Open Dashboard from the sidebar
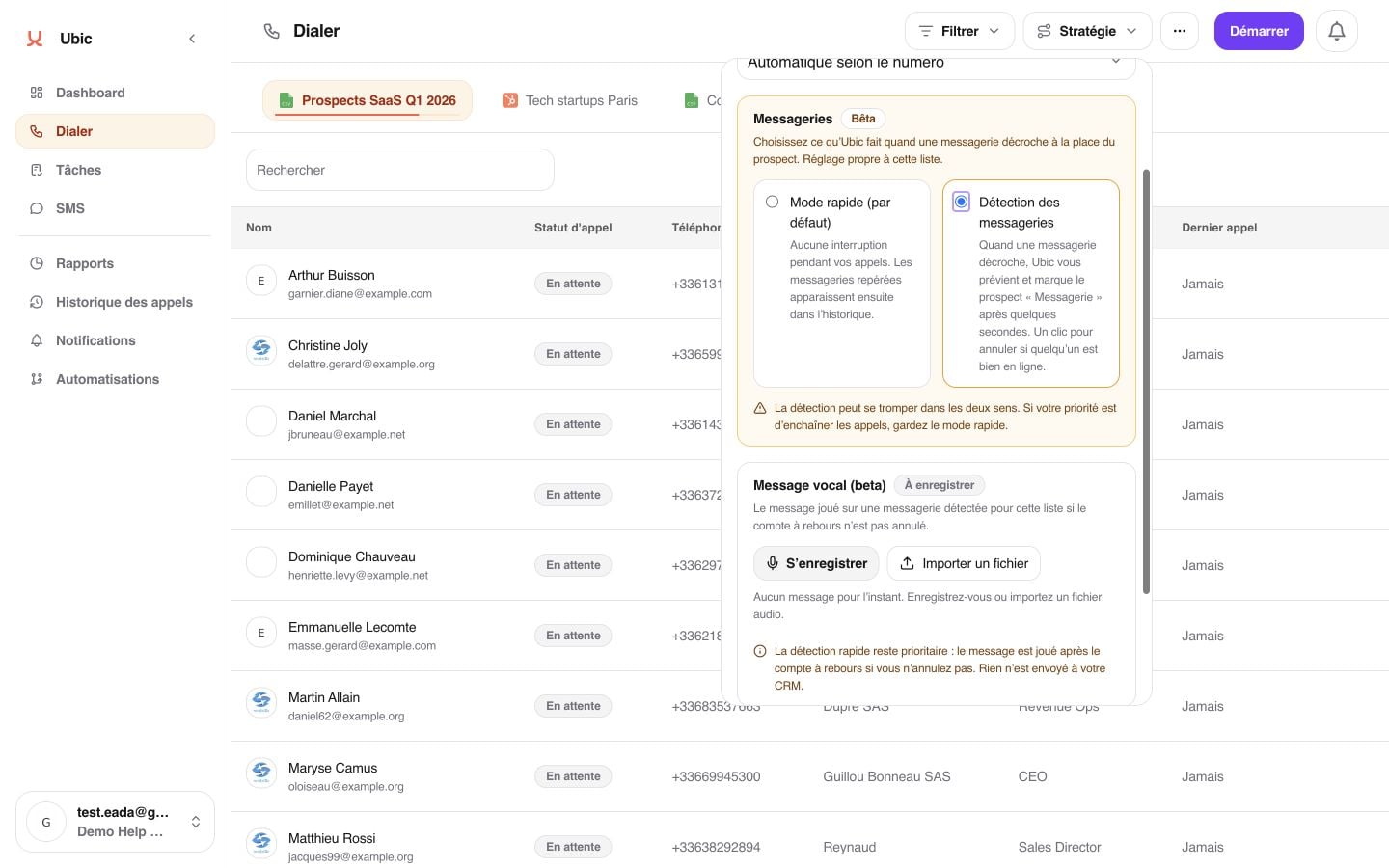The width and height of the screenshot is (1389, 868). [115, 93]
